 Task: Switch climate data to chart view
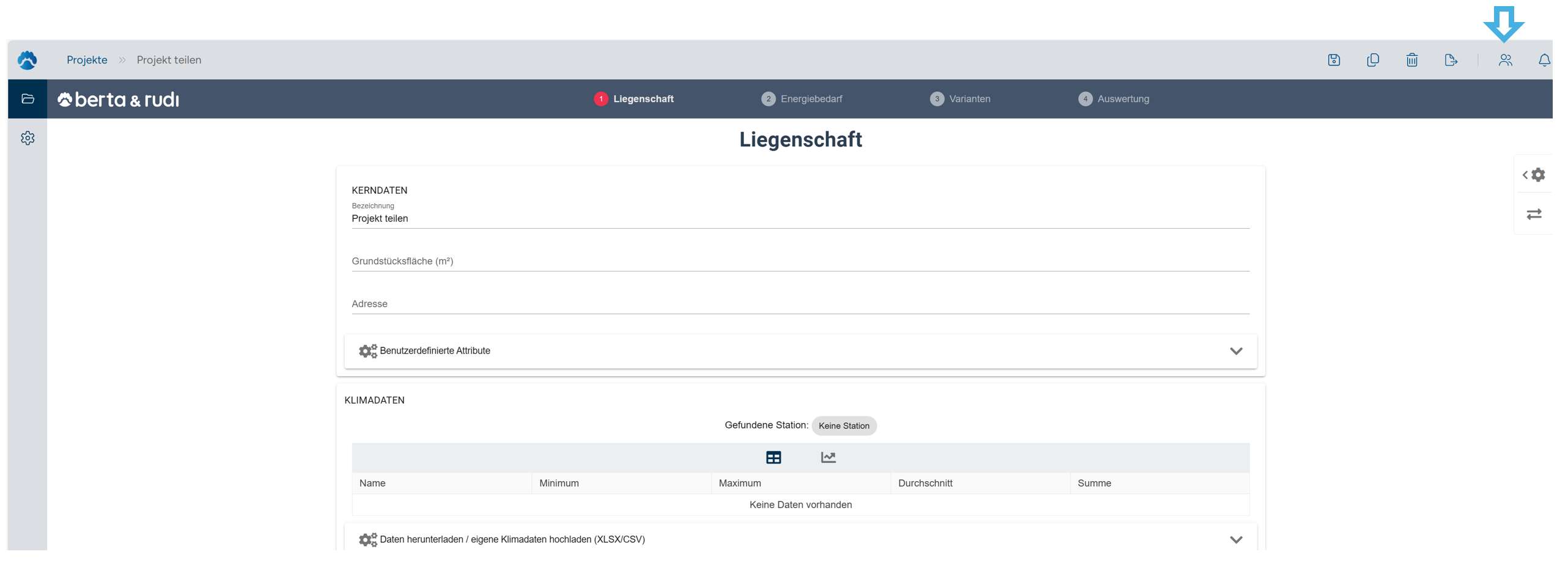click(x=828, y=457)
